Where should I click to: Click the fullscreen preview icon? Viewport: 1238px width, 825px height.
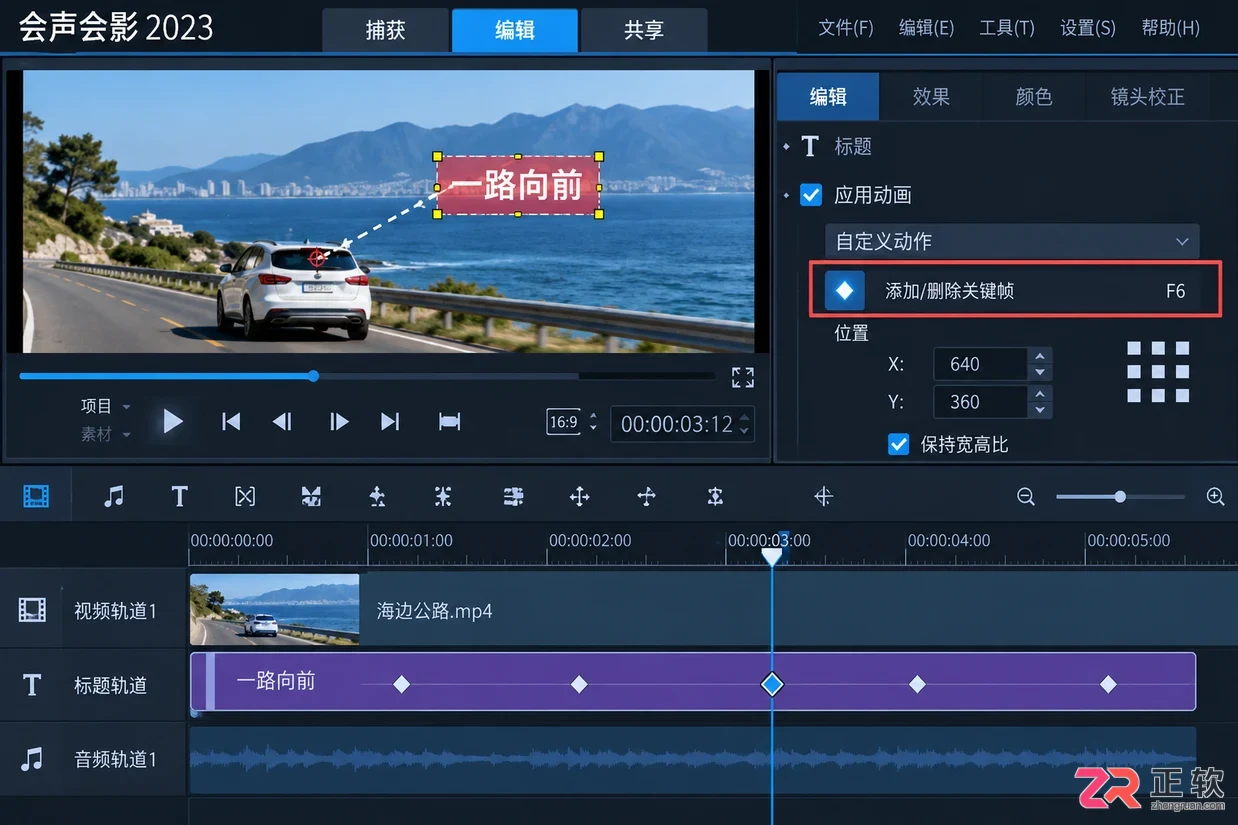coord(743,377)
